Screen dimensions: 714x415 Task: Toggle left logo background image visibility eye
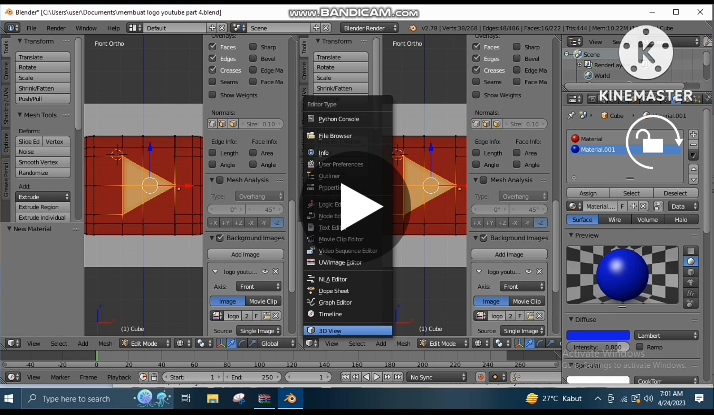(x=265, y=272)
